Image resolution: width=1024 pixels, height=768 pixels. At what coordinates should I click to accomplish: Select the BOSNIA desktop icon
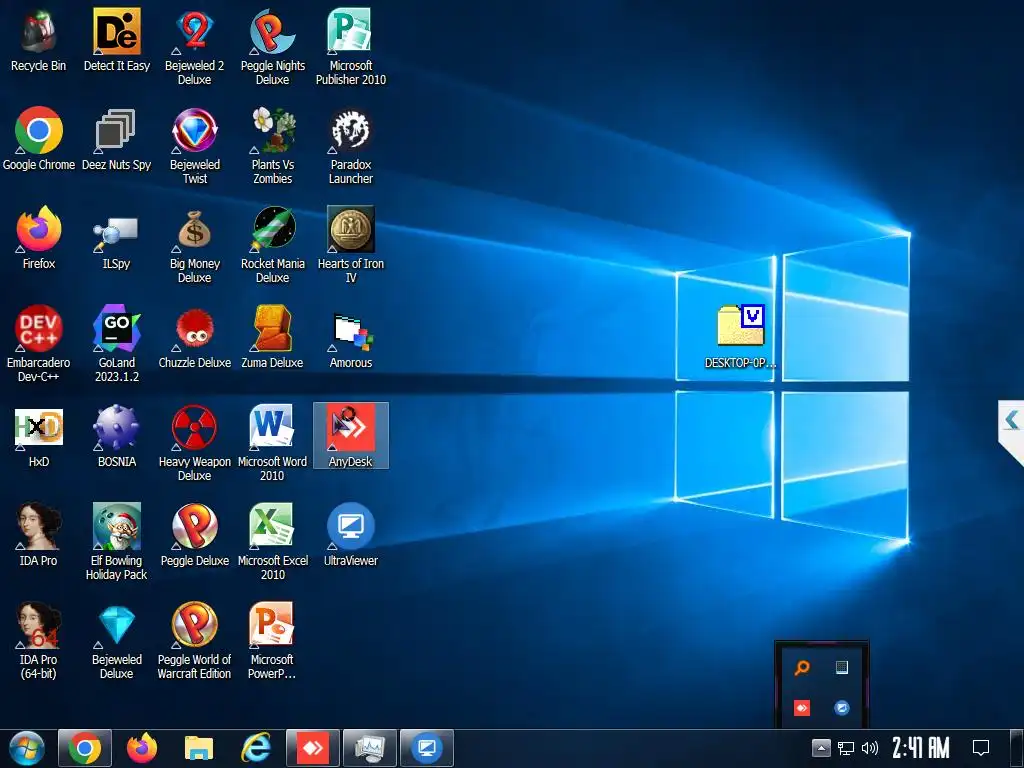coord(116,437)
